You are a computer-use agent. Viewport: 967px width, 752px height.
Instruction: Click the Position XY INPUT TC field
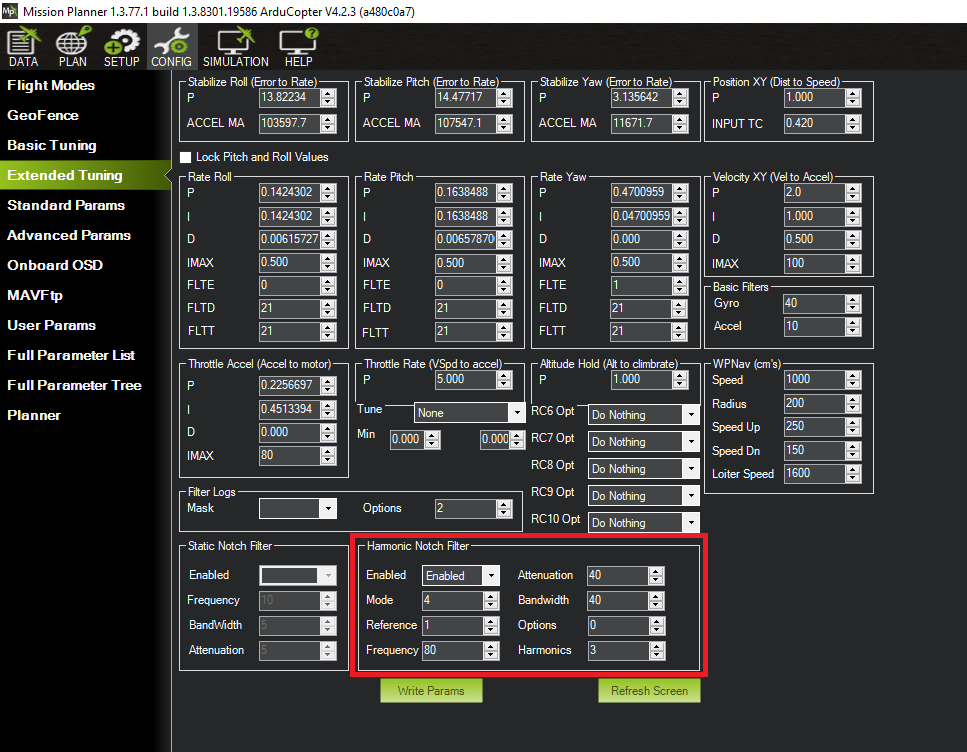[x=814, y=123]
